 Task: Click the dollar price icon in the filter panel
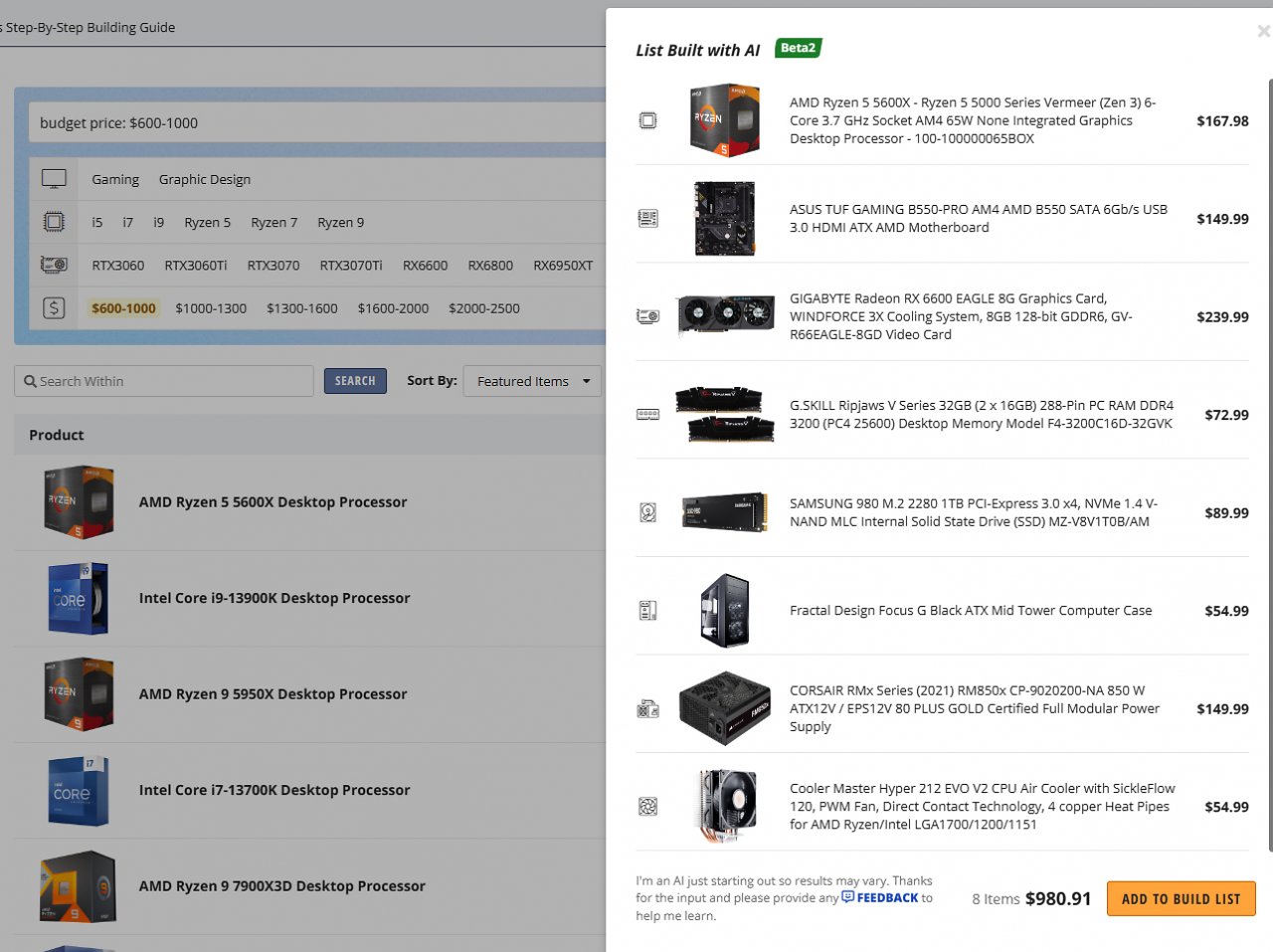pos(54,307)
